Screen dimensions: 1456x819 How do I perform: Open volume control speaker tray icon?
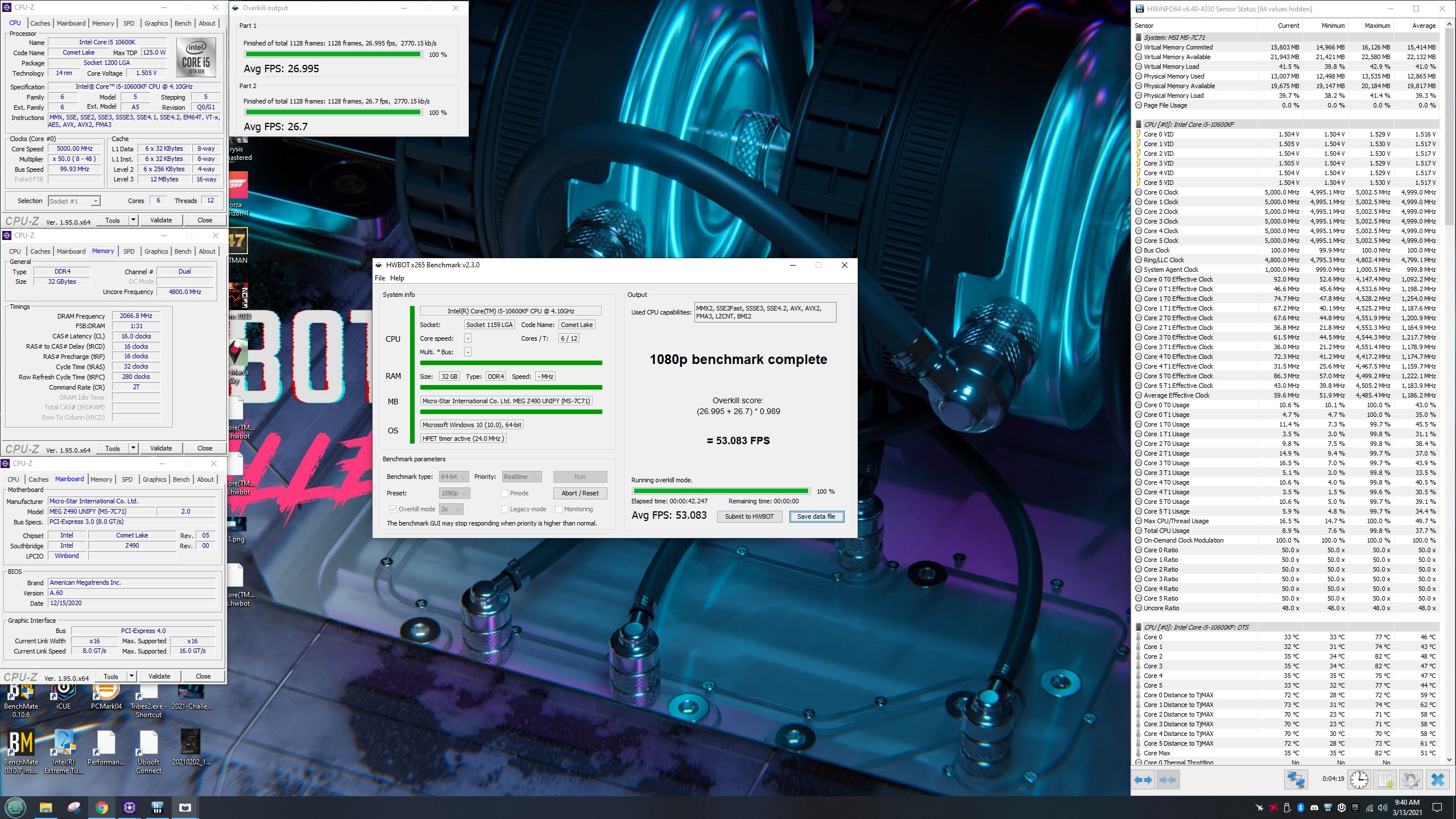pos(1383,808)
